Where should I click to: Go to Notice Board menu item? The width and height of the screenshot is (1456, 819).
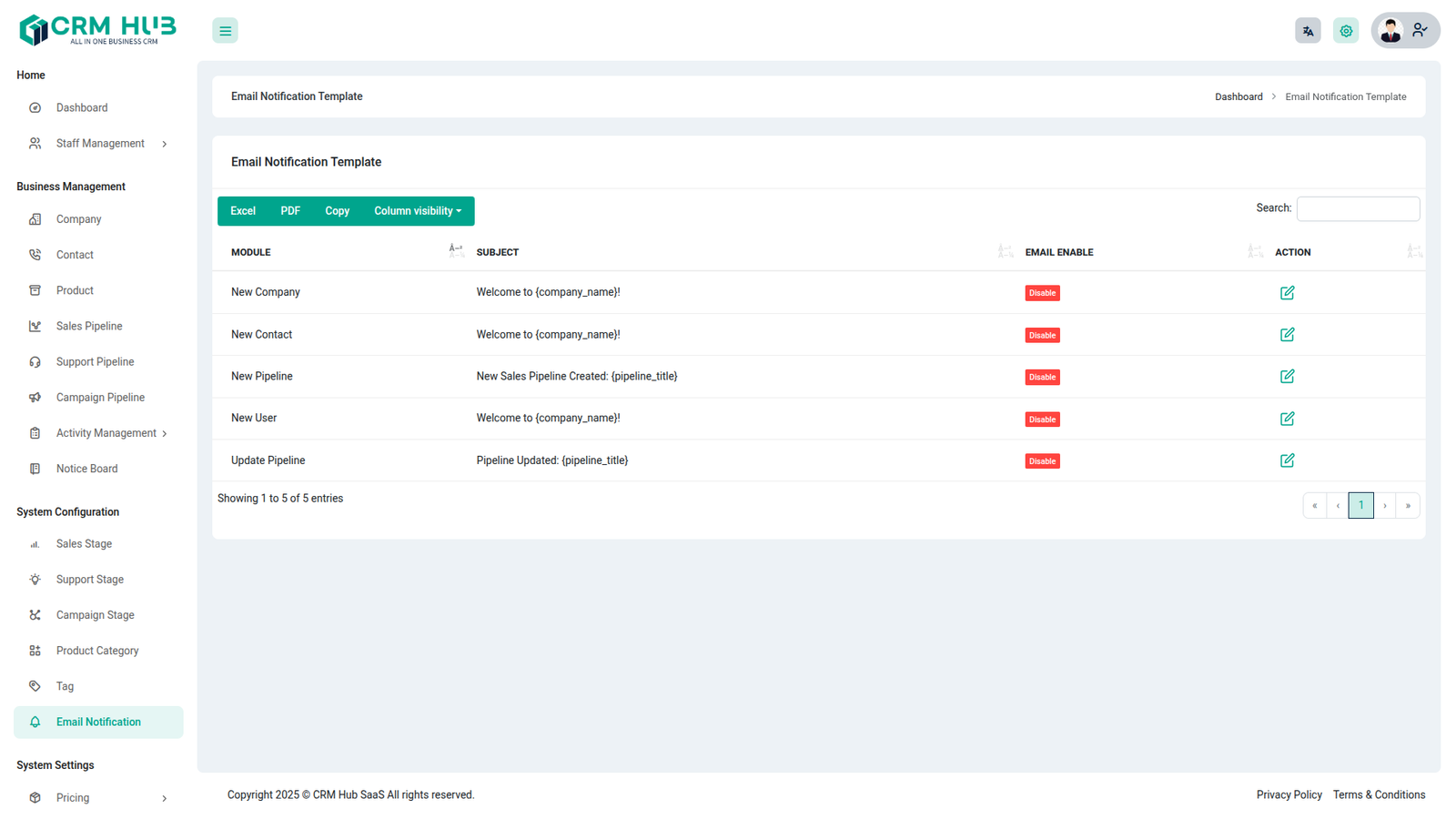[86, 469]
